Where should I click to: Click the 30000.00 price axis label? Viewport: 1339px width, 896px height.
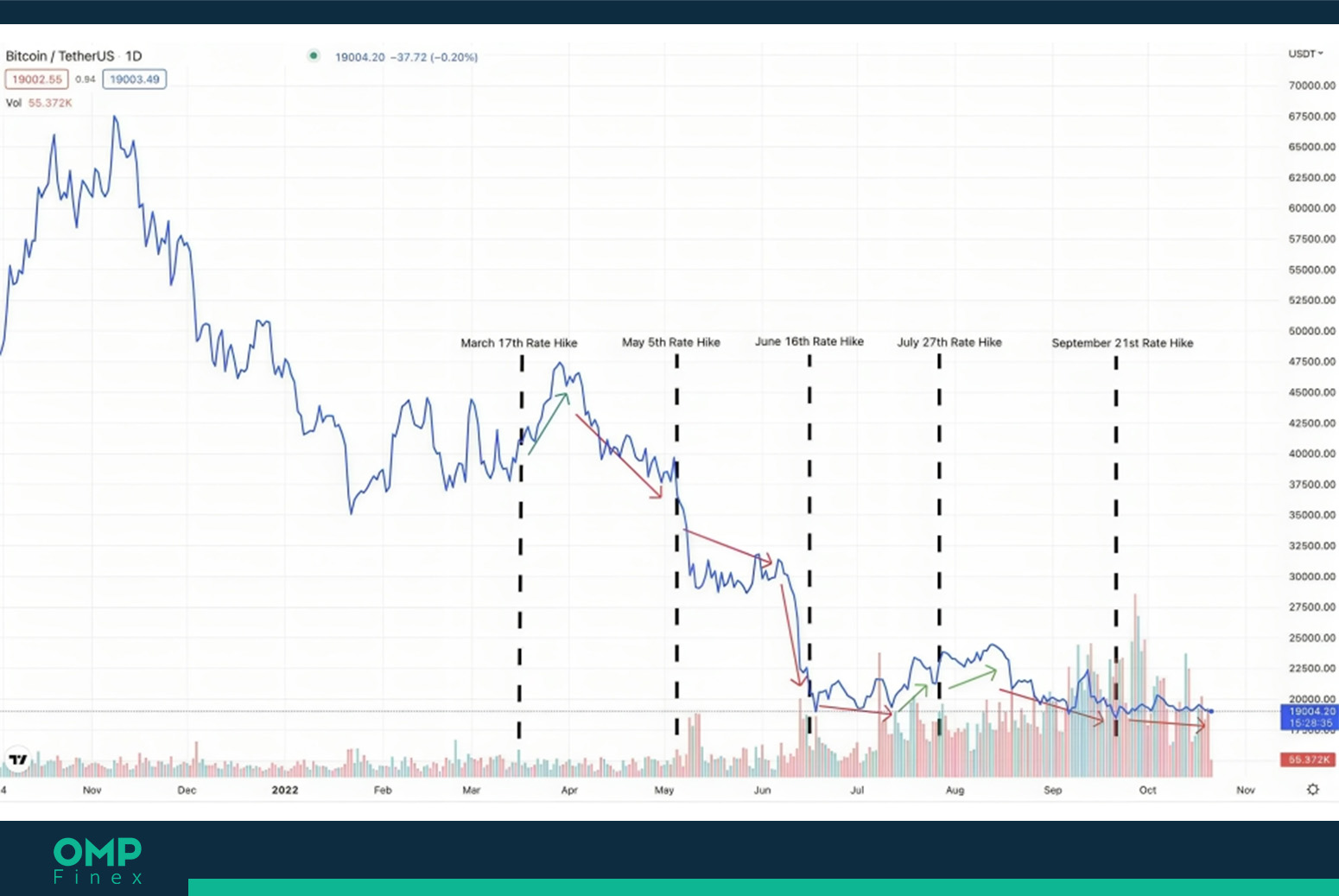pos(1311,576)
